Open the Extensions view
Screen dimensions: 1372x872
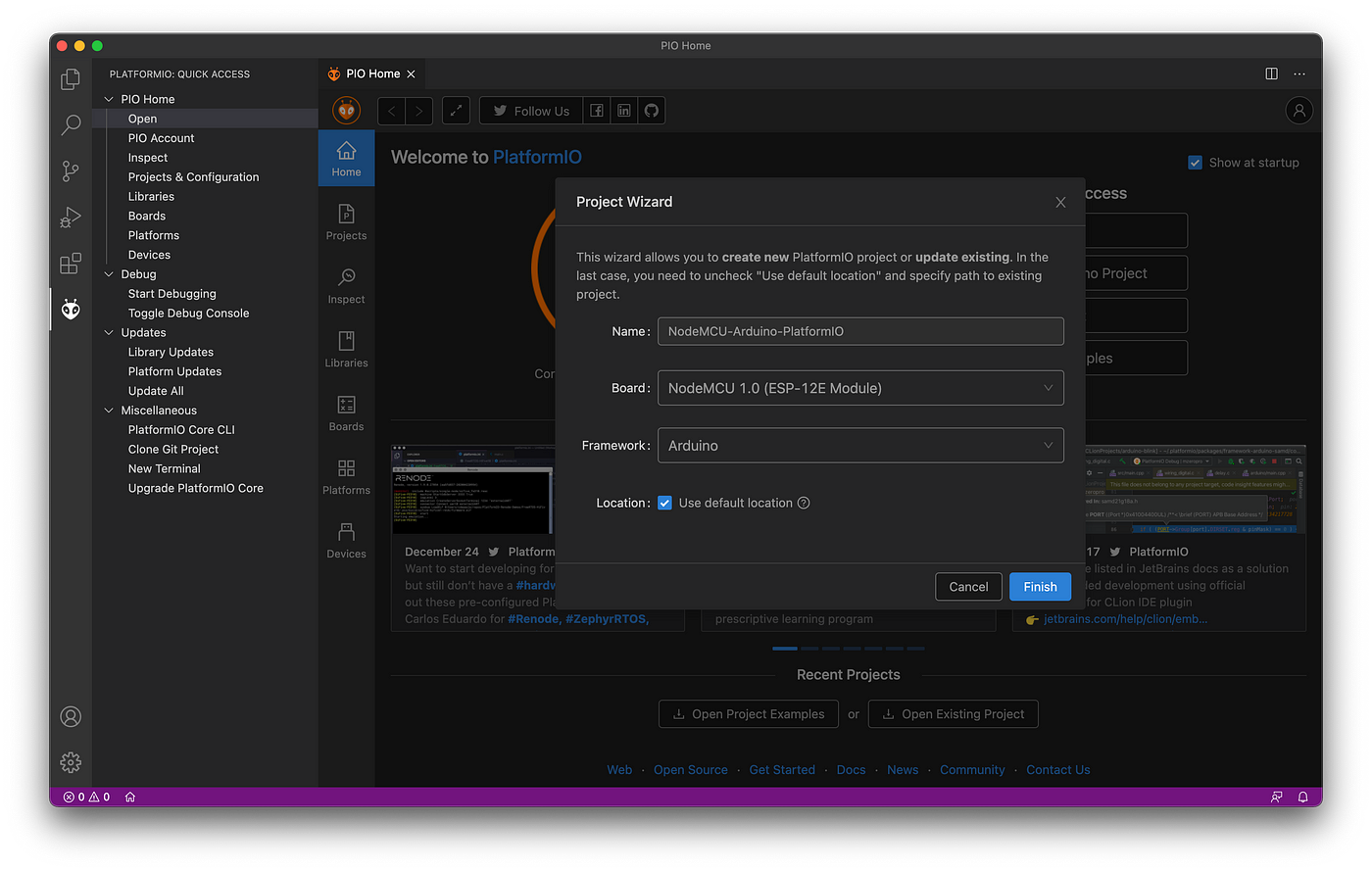click(71, 264)
